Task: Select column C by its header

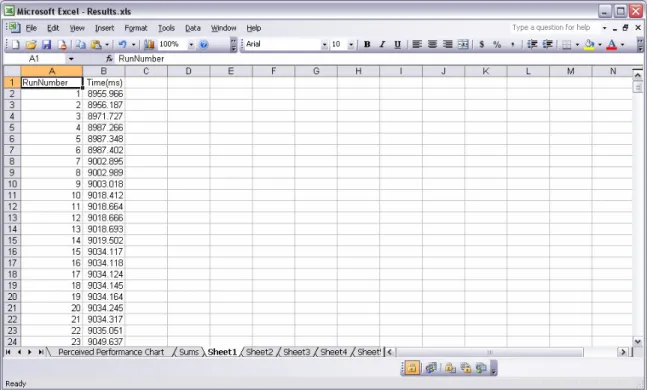Action: point(146,71)
